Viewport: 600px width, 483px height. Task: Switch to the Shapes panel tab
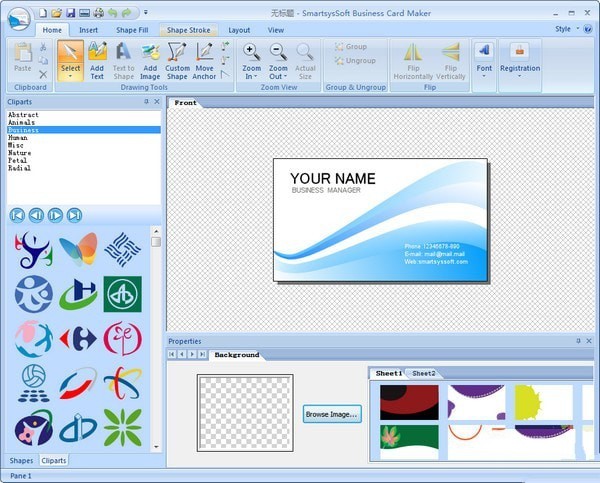pos(21,460)
